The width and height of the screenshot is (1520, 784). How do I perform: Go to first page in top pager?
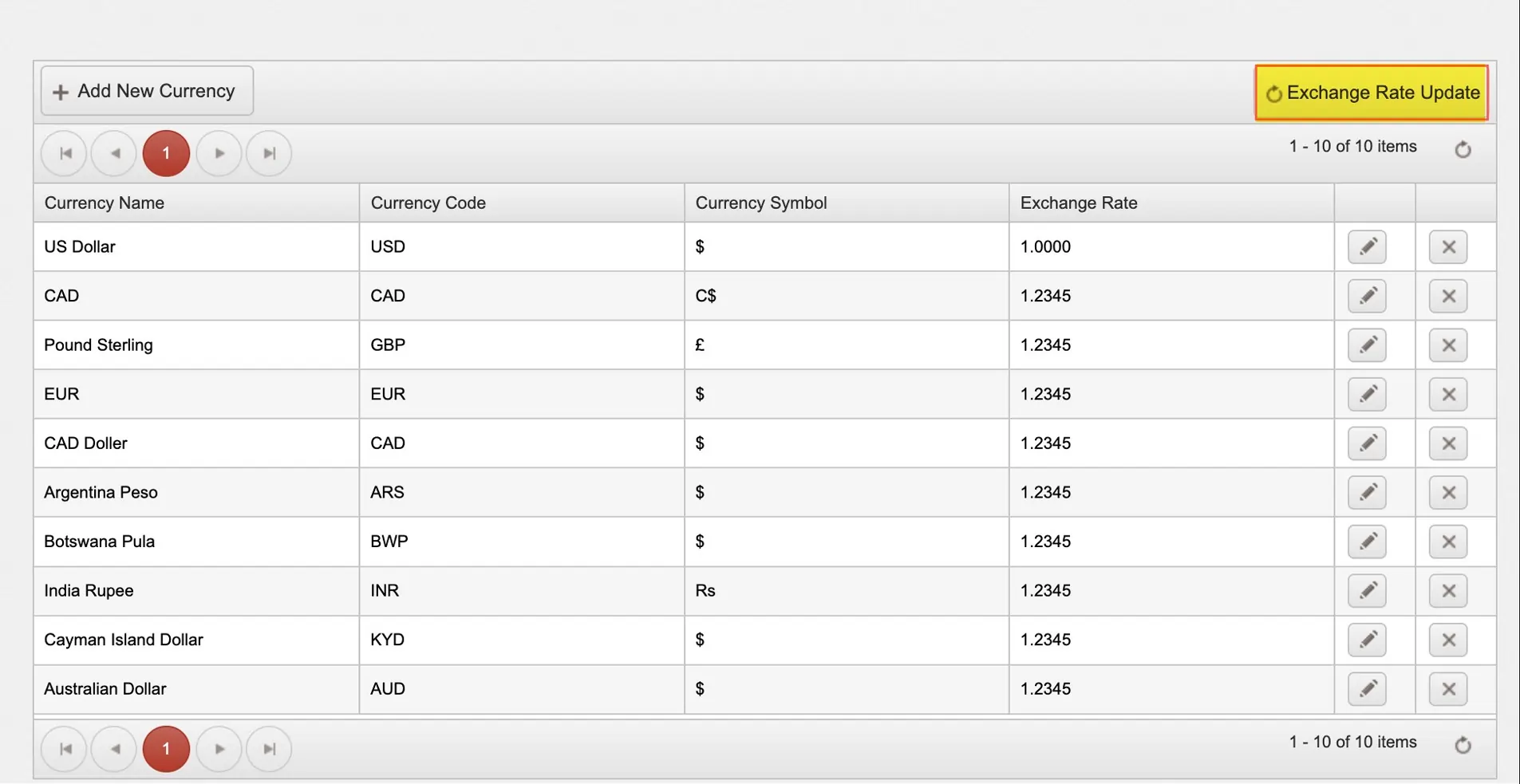(65, 153)
